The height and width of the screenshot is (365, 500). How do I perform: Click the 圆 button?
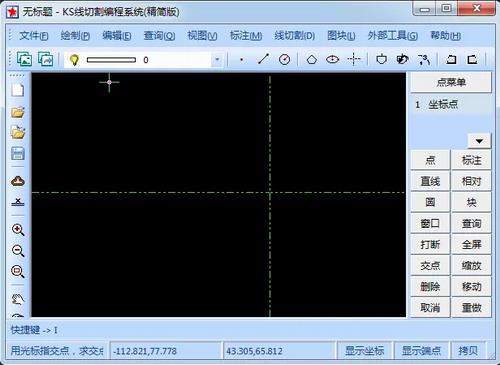tap(430, 202)
